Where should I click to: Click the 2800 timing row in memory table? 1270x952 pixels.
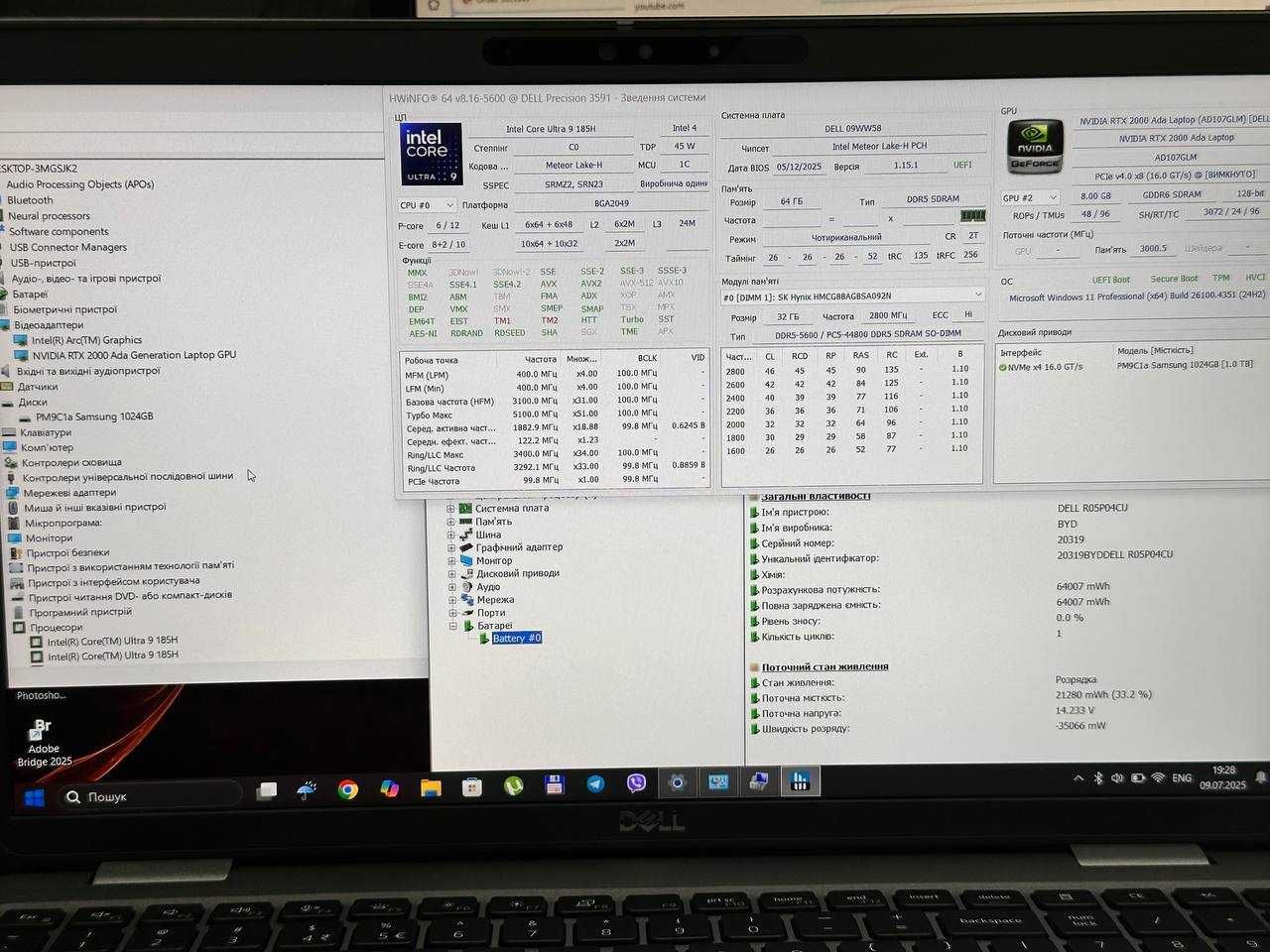pyautogui.click(x=850, y=370)
